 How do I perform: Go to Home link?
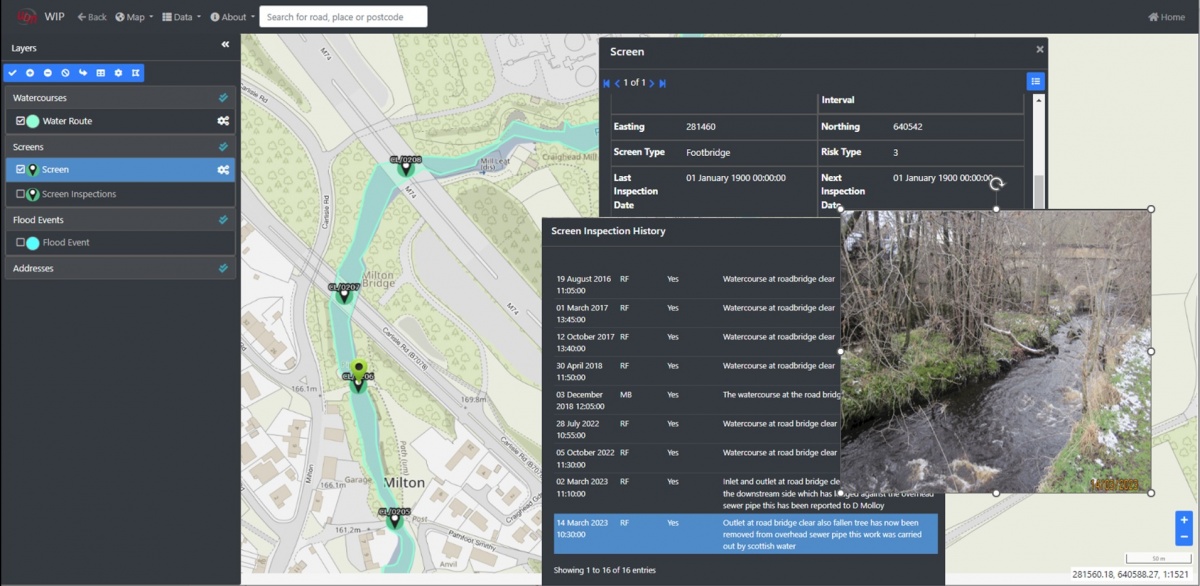tap(1166, 17)
